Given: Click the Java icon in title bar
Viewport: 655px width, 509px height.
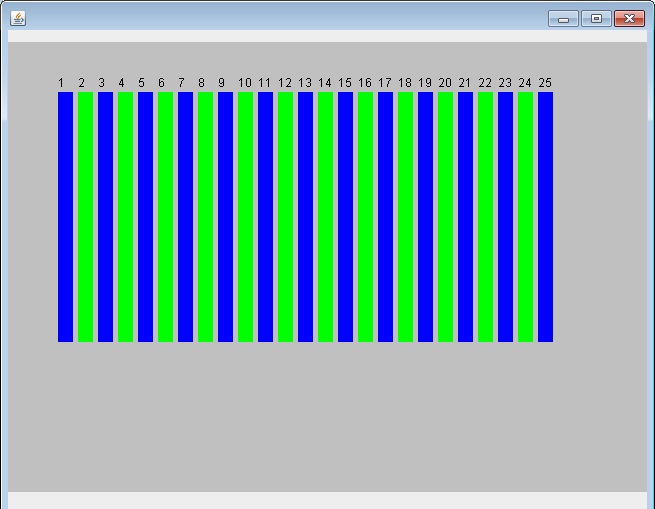Looking at the screenshot, I should coord(18,18).
